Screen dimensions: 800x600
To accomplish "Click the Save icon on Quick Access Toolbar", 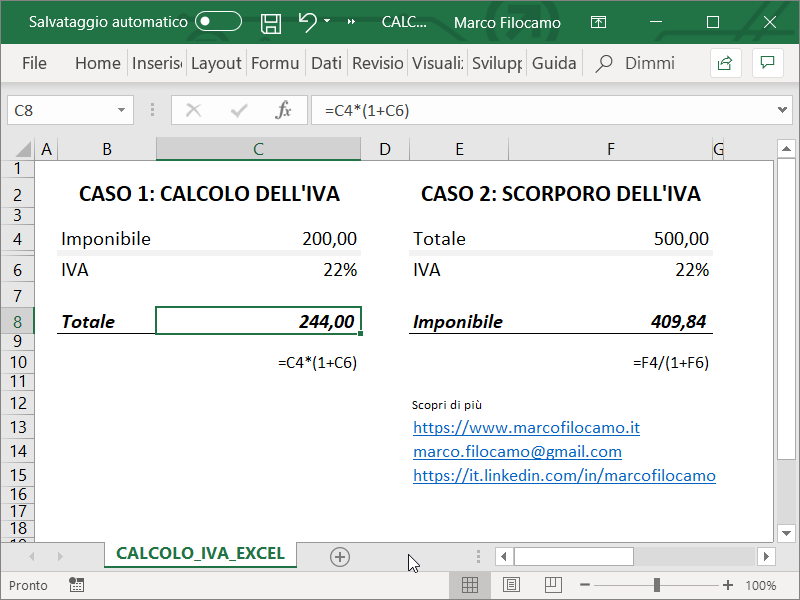I will pos(270,22).
